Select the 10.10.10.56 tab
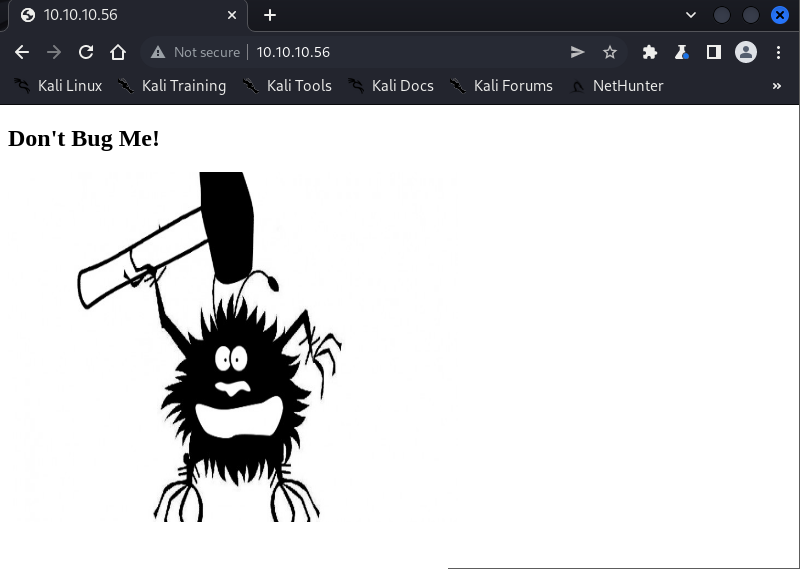 coord(110,15)
